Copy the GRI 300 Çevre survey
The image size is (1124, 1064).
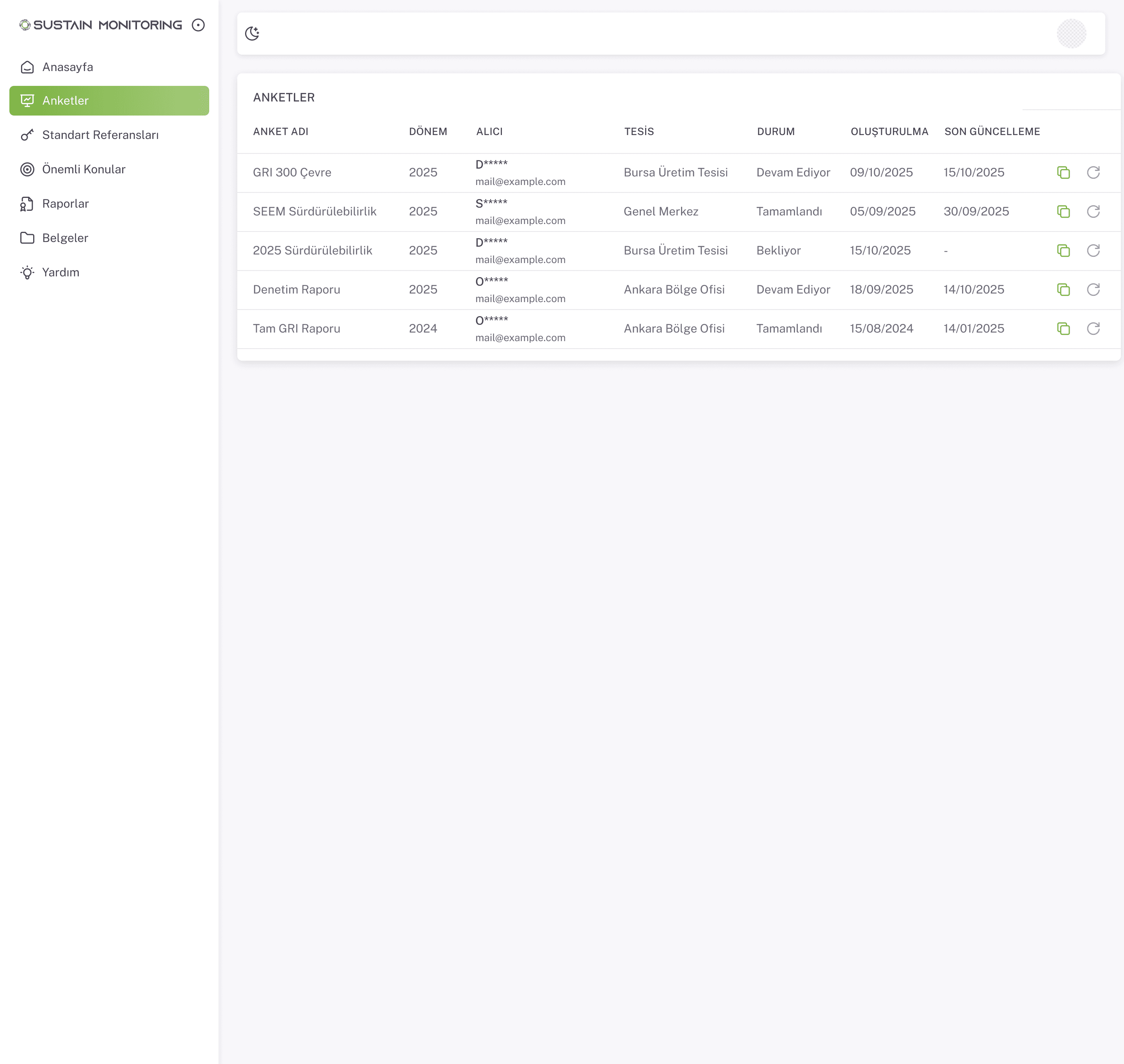click(1064, 173)
